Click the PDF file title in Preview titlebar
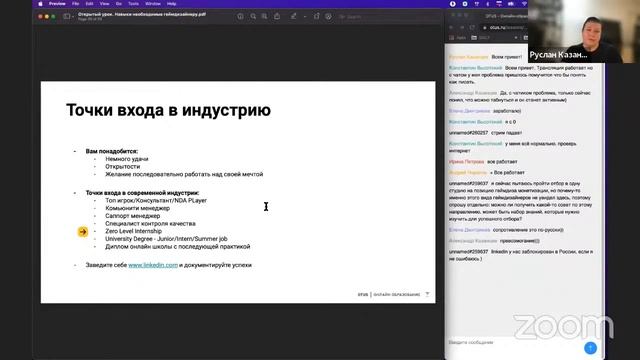The width and height of the screenshot is (640, 360). pos(142,14)
